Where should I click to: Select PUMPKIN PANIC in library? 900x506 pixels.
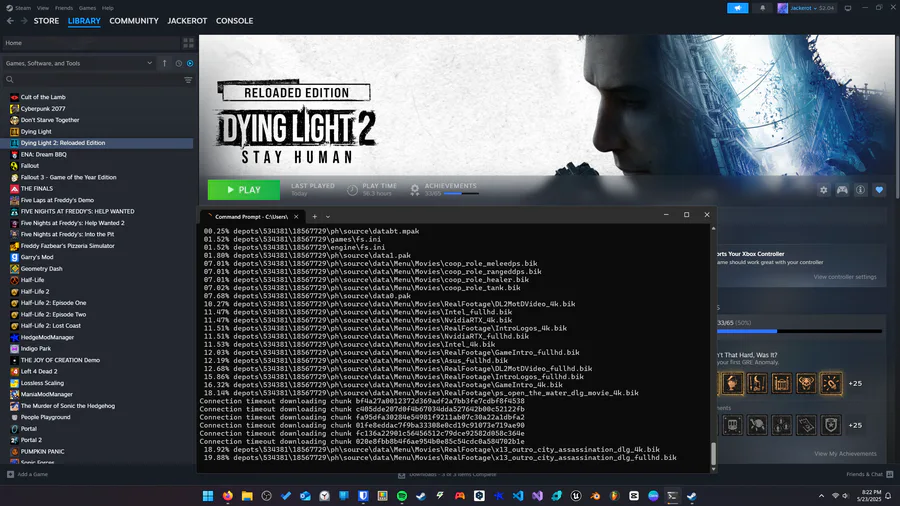(x=42, y=451)
